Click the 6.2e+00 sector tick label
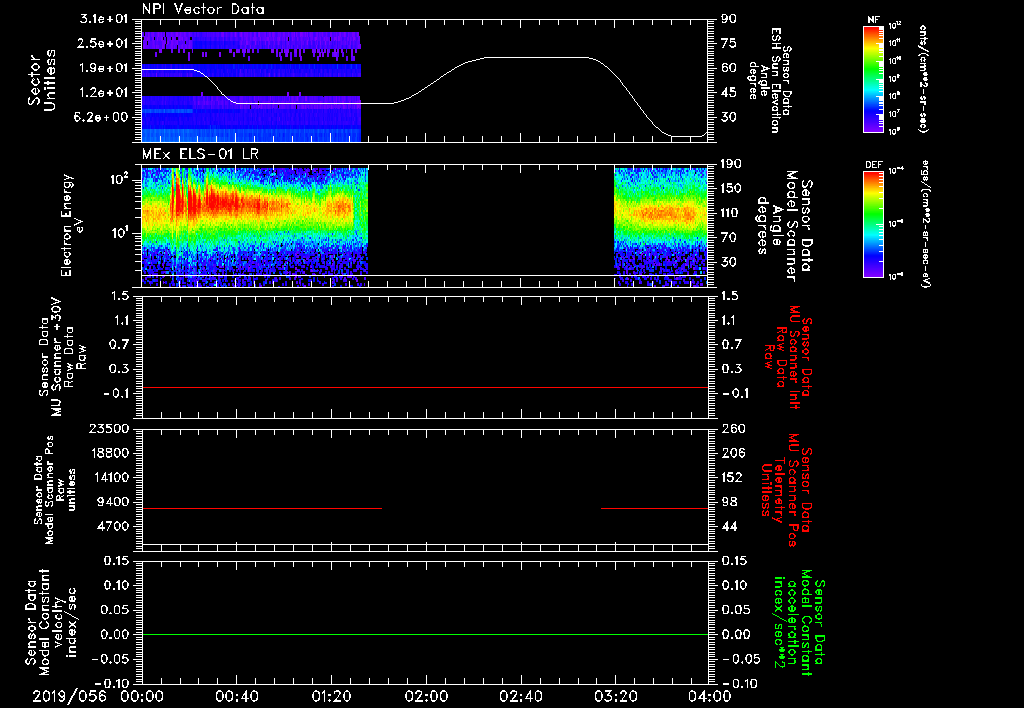The width and height of the screenshot is (1024, 708). (103, 117)
